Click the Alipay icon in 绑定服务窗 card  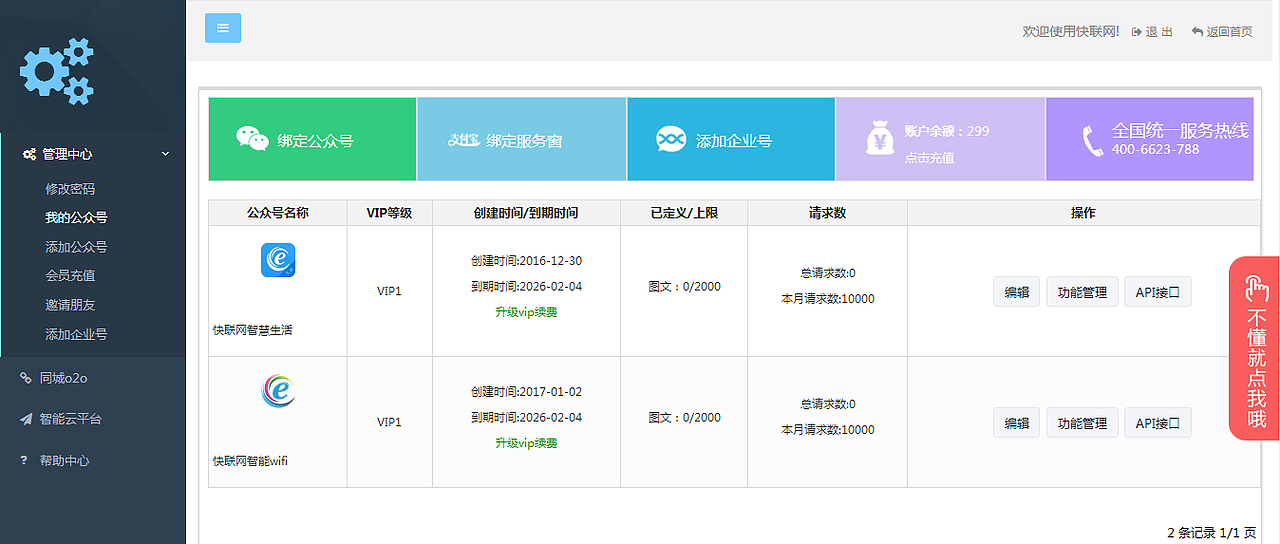click(463, 140)
